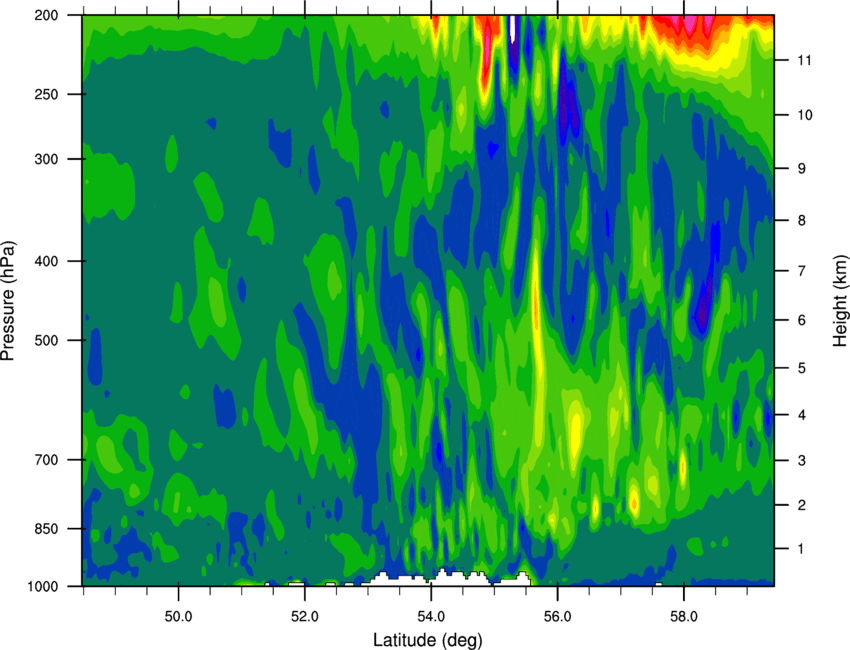Click the 58.0 latitude tick label
This screenshot has height=650, width=850.
[684, 617]
